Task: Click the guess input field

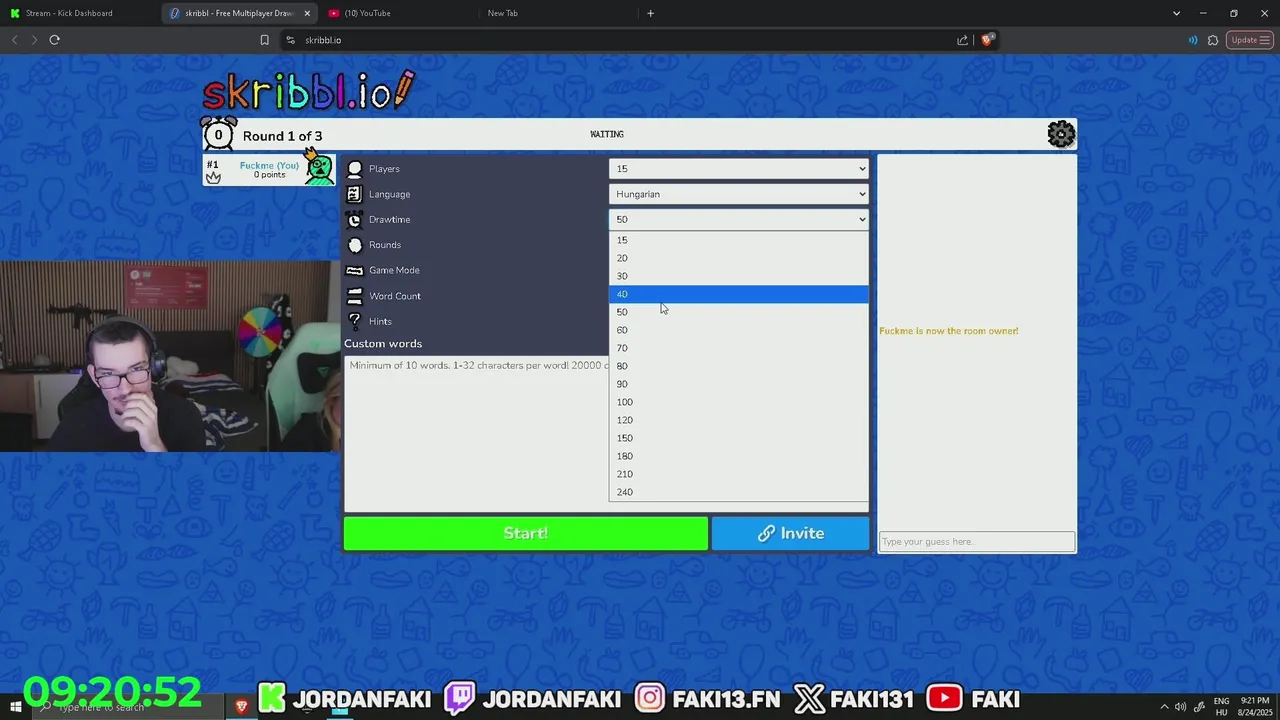Action: tap(976, 542)
